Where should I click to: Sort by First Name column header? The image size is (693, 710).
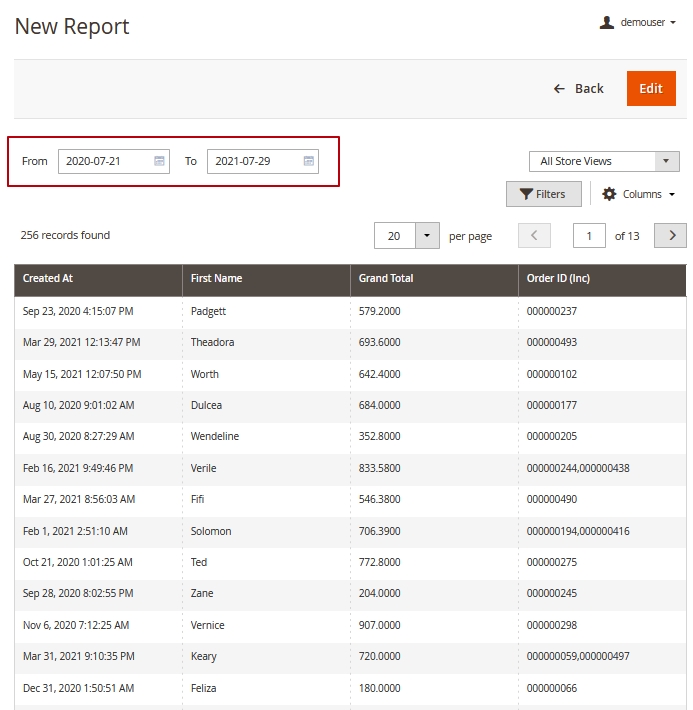[216, 278]
